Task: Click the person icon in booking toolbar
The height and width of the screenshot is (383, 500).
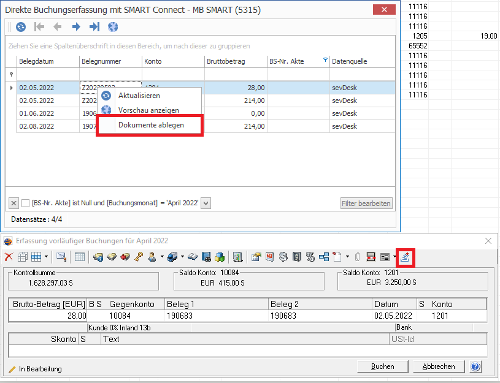Action: 152,257
